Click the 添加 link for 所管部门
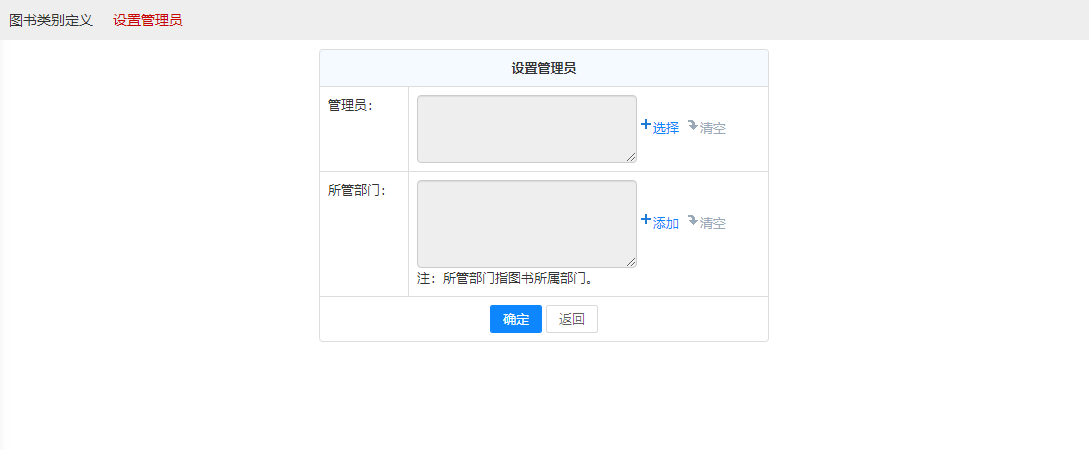Screen dimensions: 1089x450 (666, 223)
